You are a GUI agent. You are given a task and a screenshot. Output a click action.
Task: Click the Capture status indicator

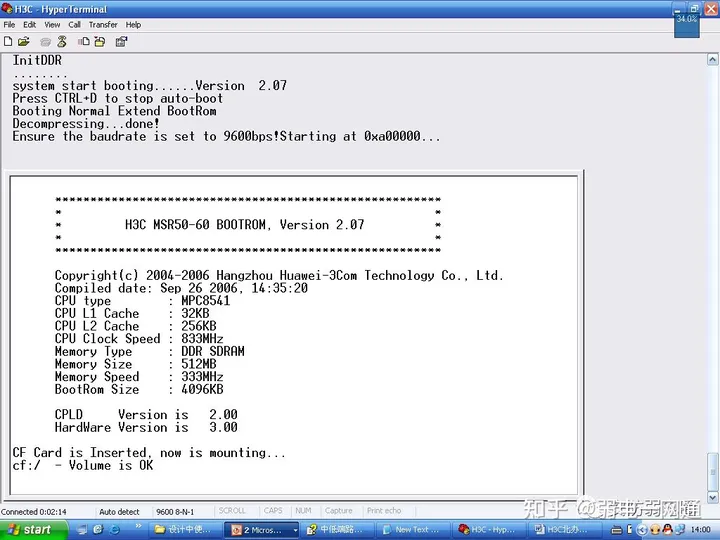338,511
